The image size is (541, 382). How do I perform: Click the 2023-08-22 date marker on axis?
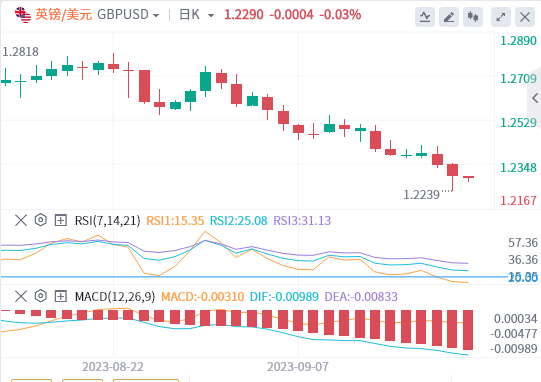coord(113,366)
